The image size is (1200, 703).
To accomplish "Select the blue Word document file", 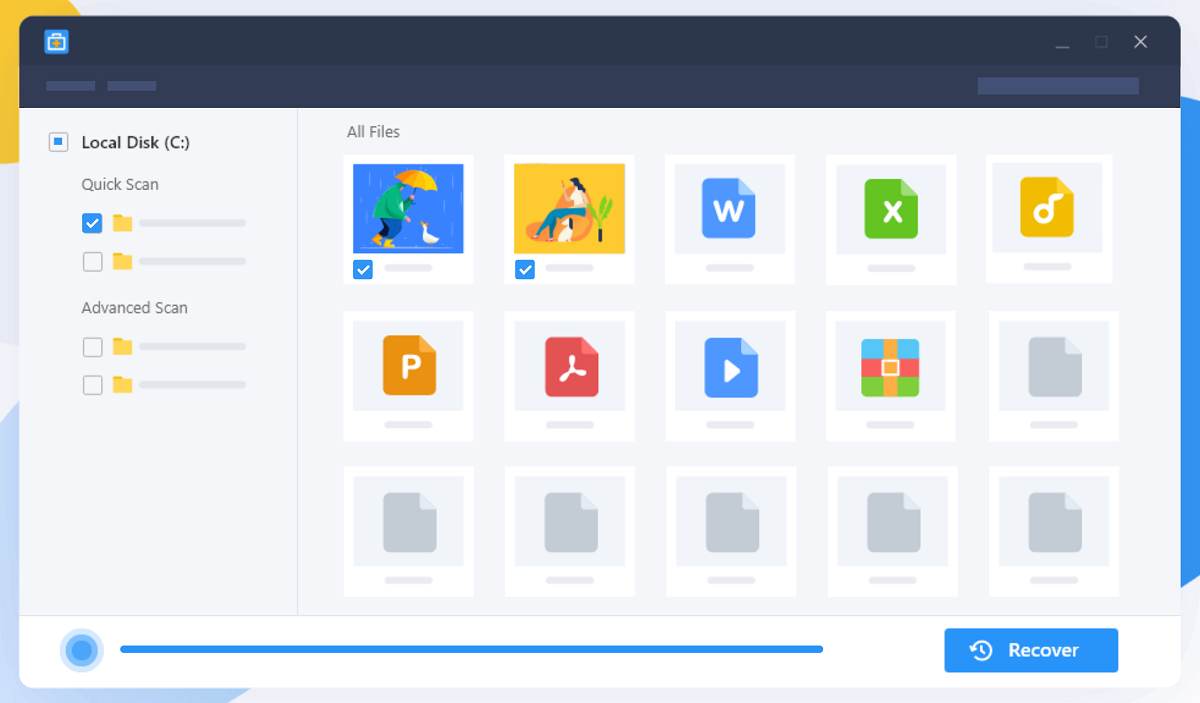I will (729, 208).
